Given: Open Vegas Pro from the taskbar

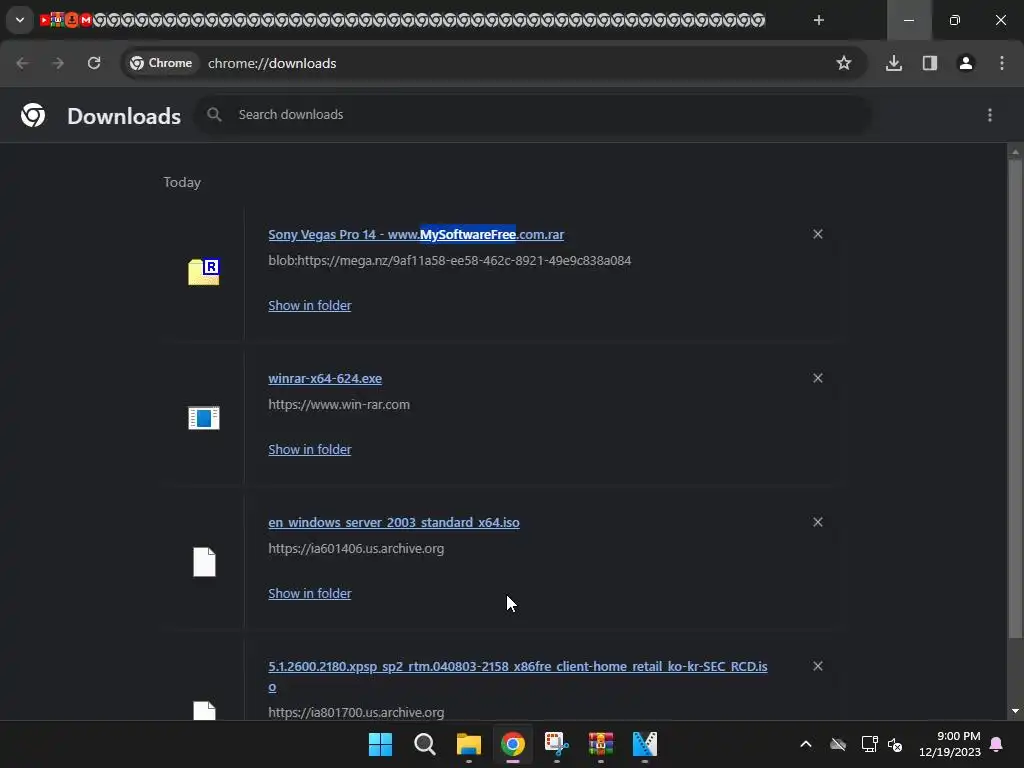Looking at the screenshot, I should click(x=645, y=744).
